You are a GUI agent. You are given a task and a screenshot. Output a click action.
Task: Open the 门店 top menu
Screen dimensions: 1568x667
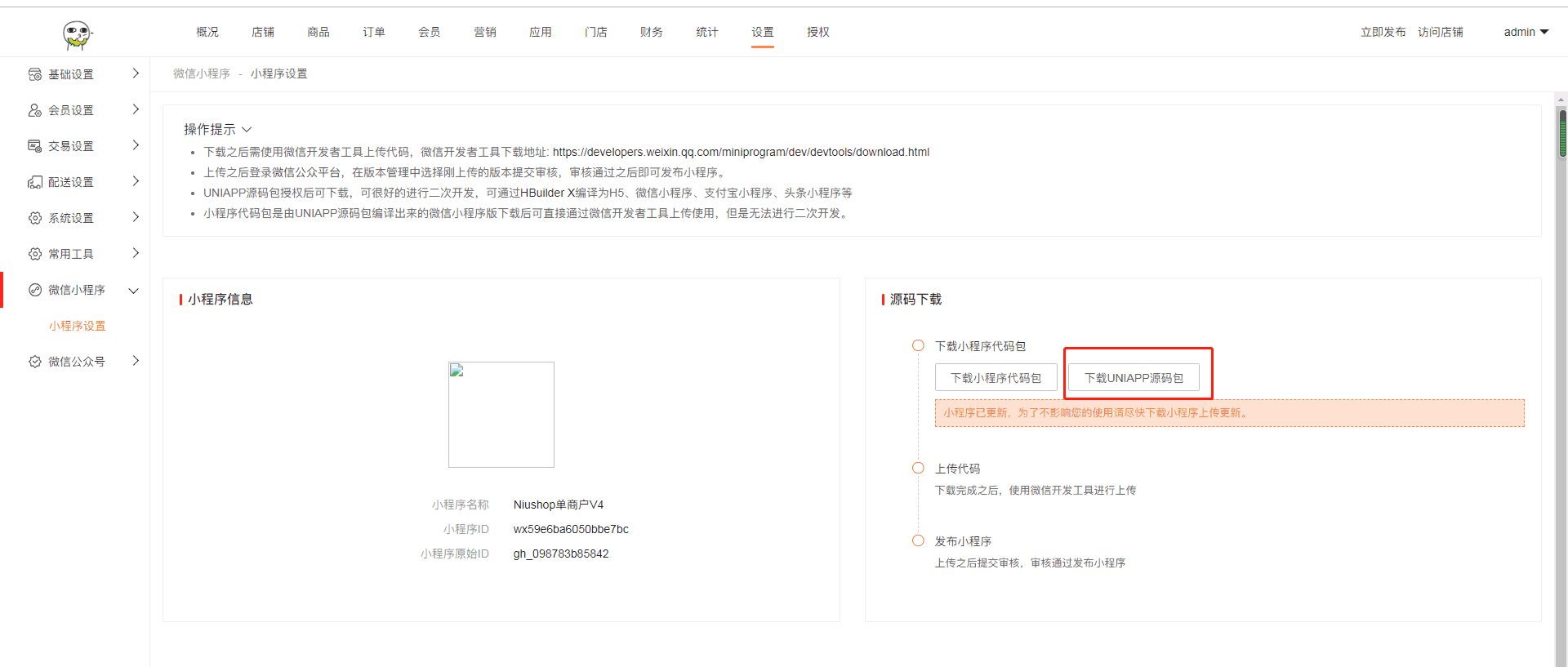tap(596, 32)
